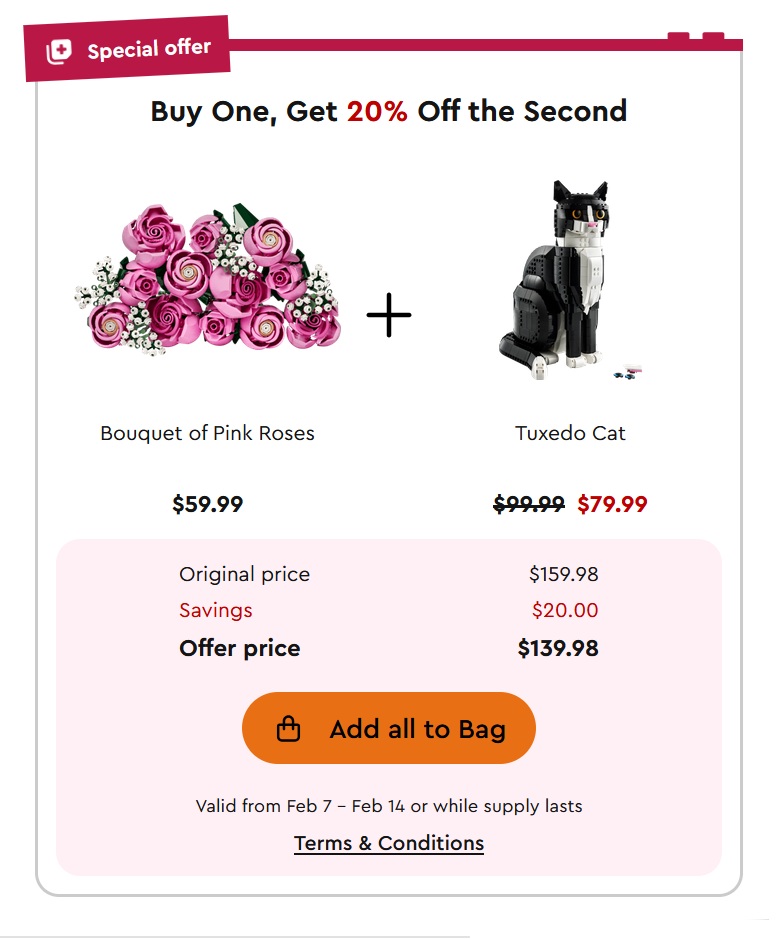Click the bold $139.98 offer total

pos(558,648)
